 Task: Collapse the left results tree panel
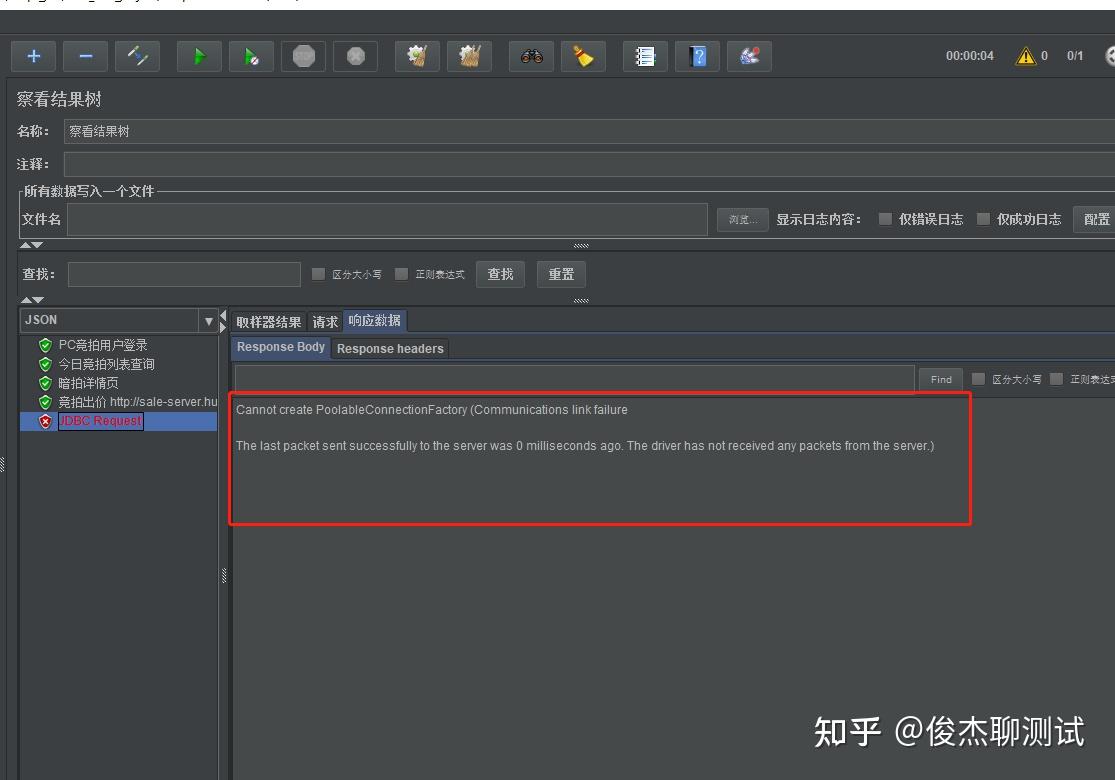click(x=222, y=316)
